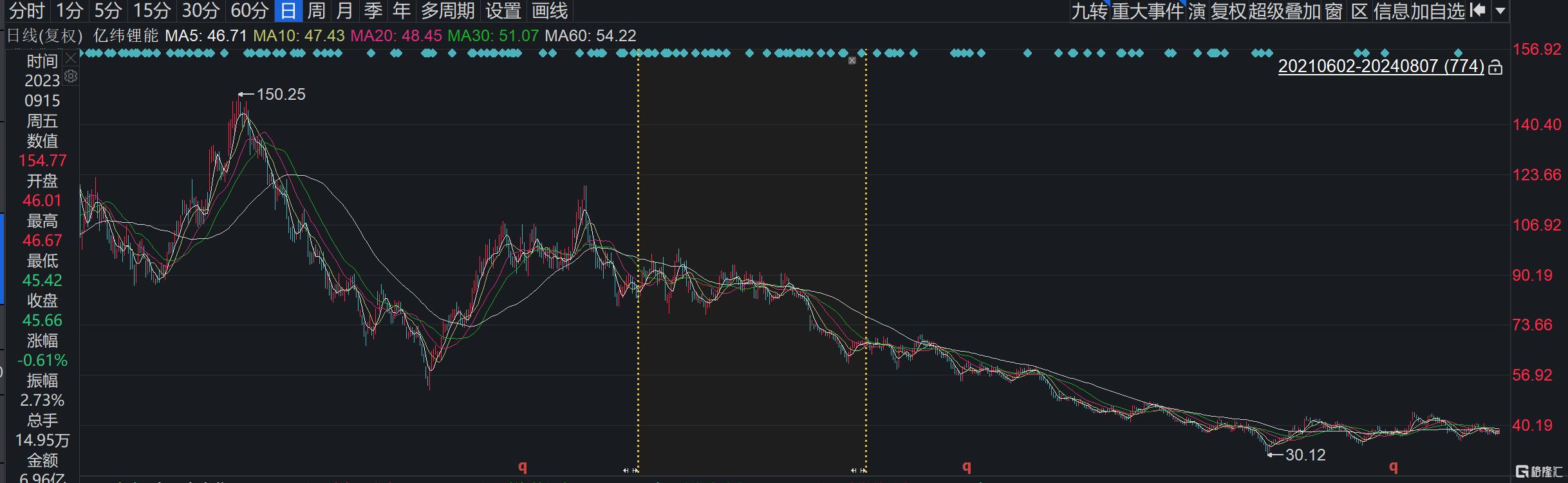Close the shaded range selection with small x
The height and width of the screenshot is (483, 1568).
(x=852, y=61)
